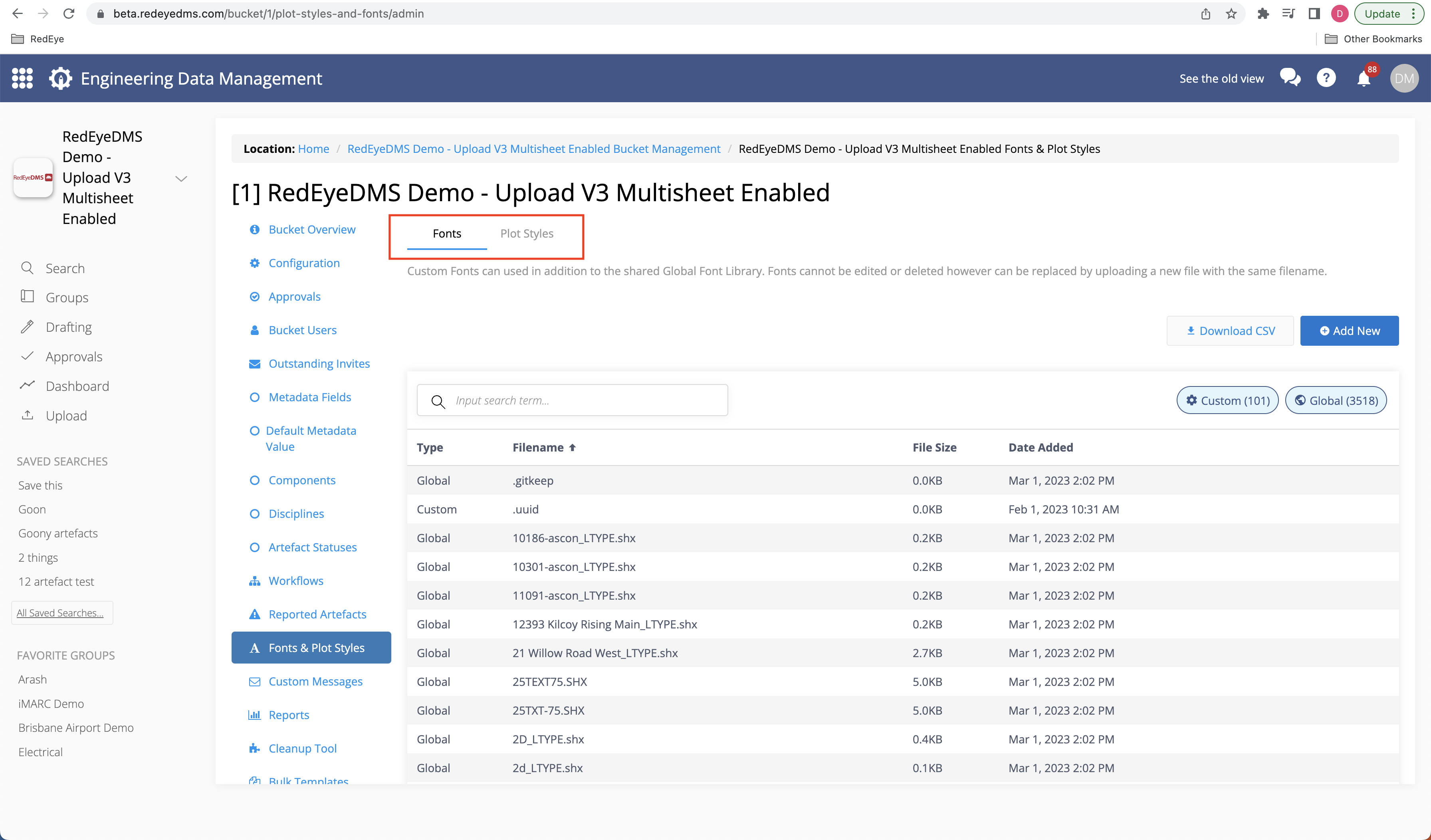Click the browser back arrow
The height and width of the screenshot is (840, 1431).
click(x=18, y=14)
